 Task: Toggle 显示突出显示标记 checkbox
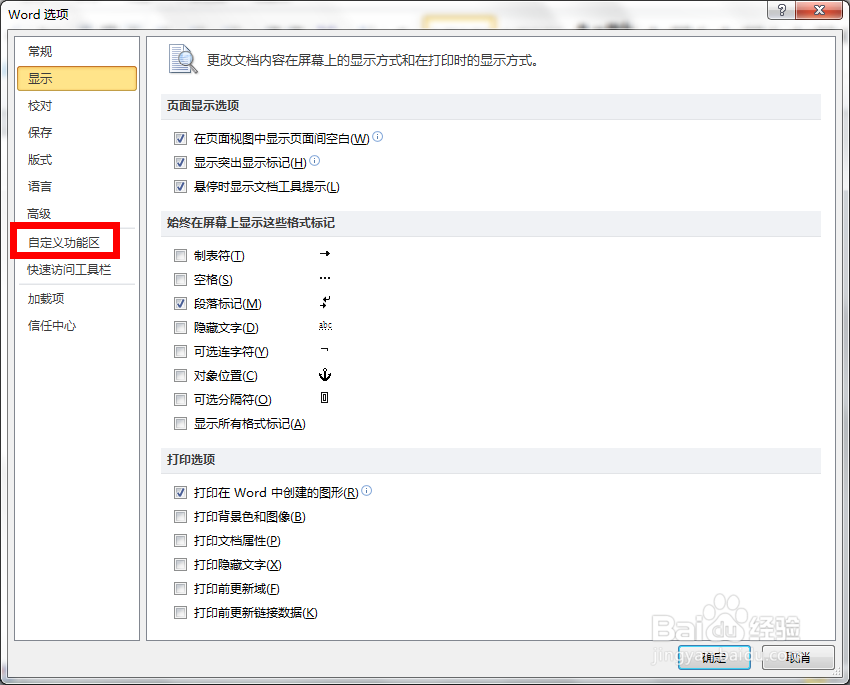180,163
